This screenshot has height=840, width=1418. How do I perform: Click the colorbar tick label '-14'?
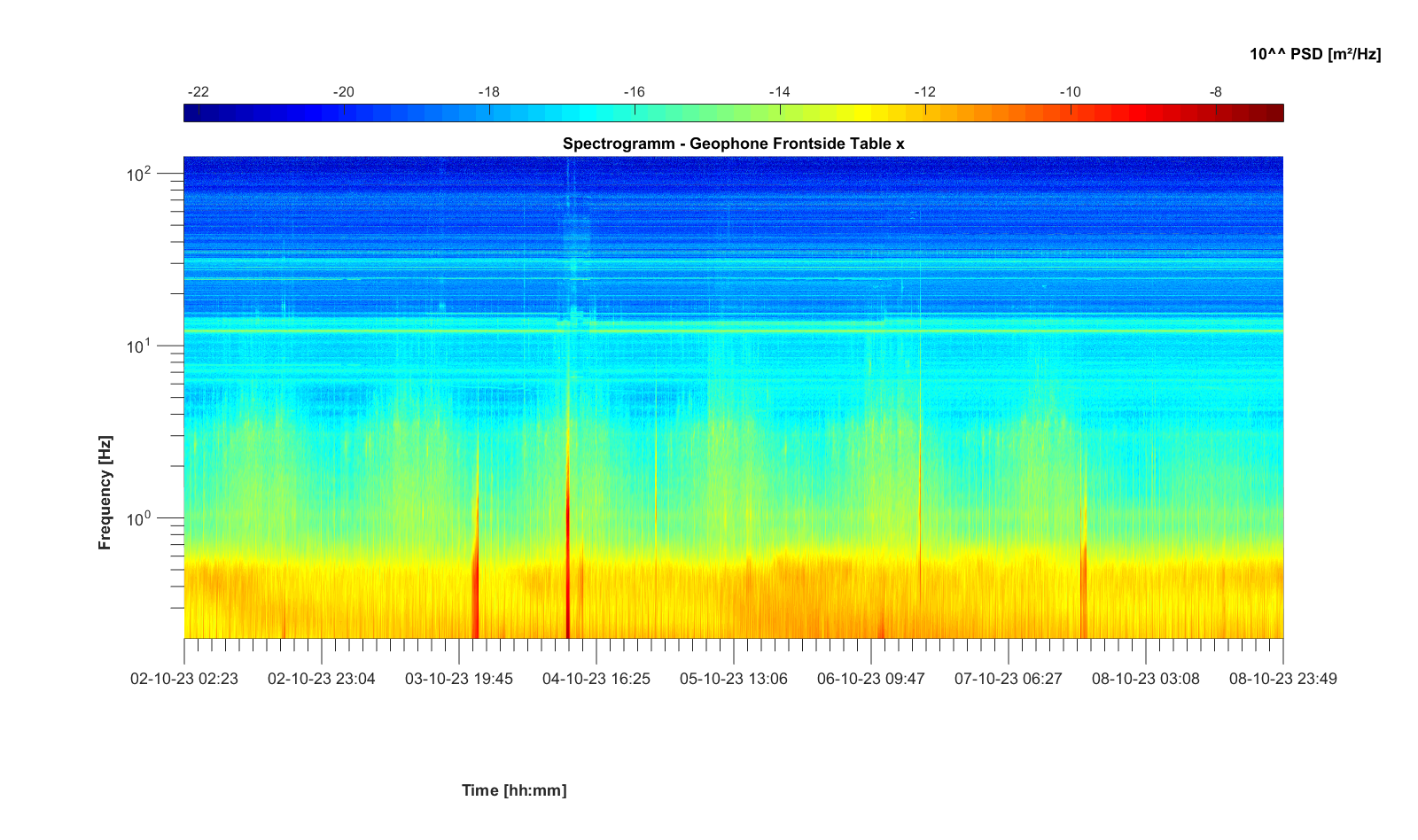[x=780, y=92]
